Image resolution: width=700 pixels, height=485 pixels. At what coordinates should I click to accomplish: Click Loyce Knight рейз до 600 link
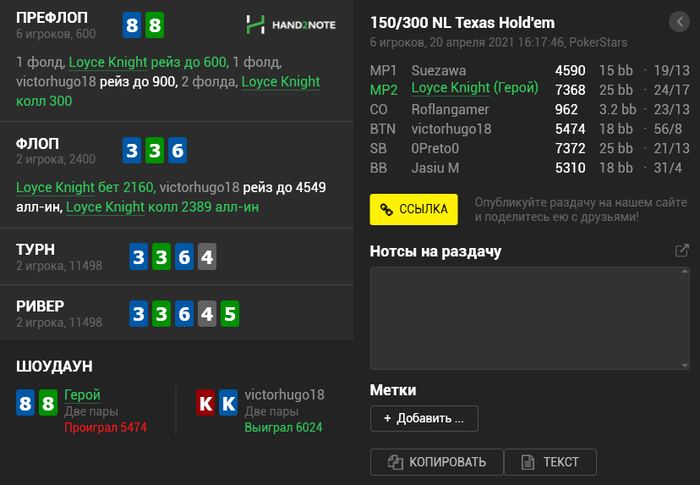coord(148,62)
